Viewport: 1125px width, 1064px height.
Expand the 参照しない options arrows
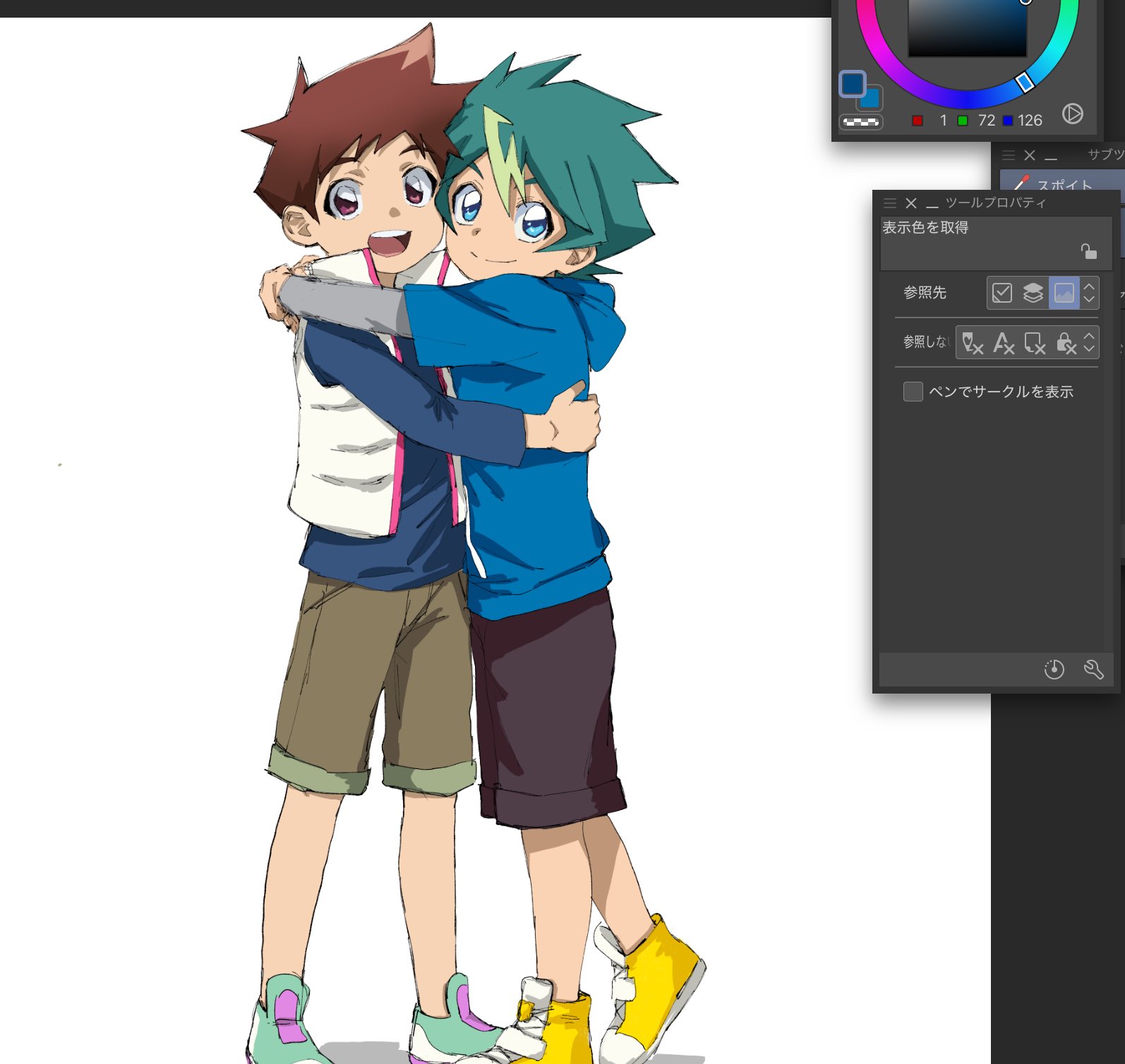pyautogui.click(x=1089, y=342)
